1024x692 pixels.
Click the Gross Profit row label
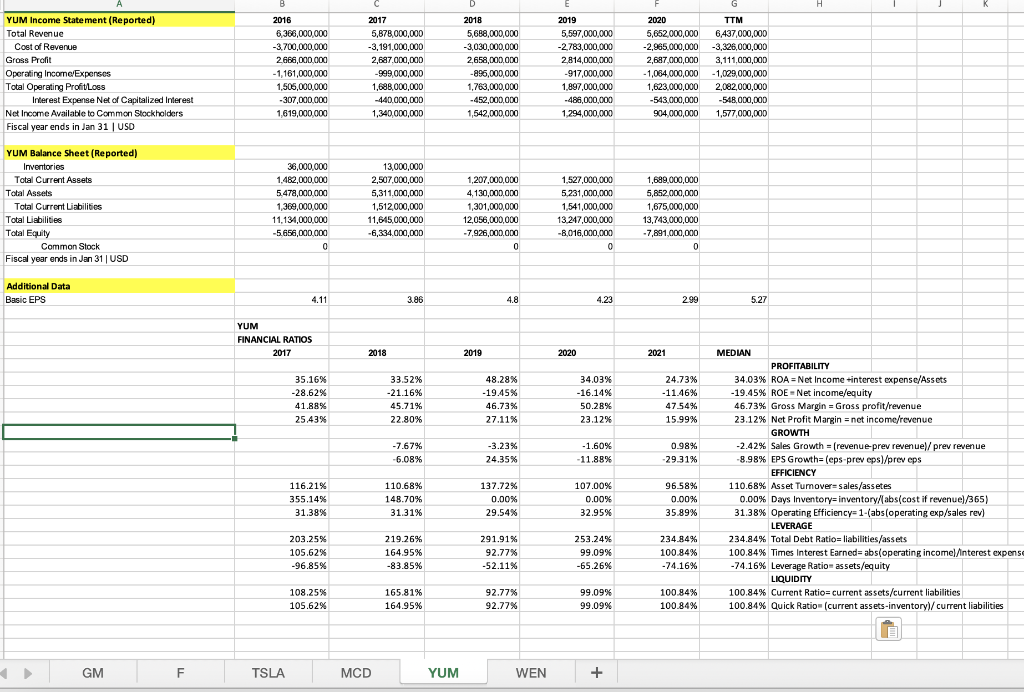29,60
